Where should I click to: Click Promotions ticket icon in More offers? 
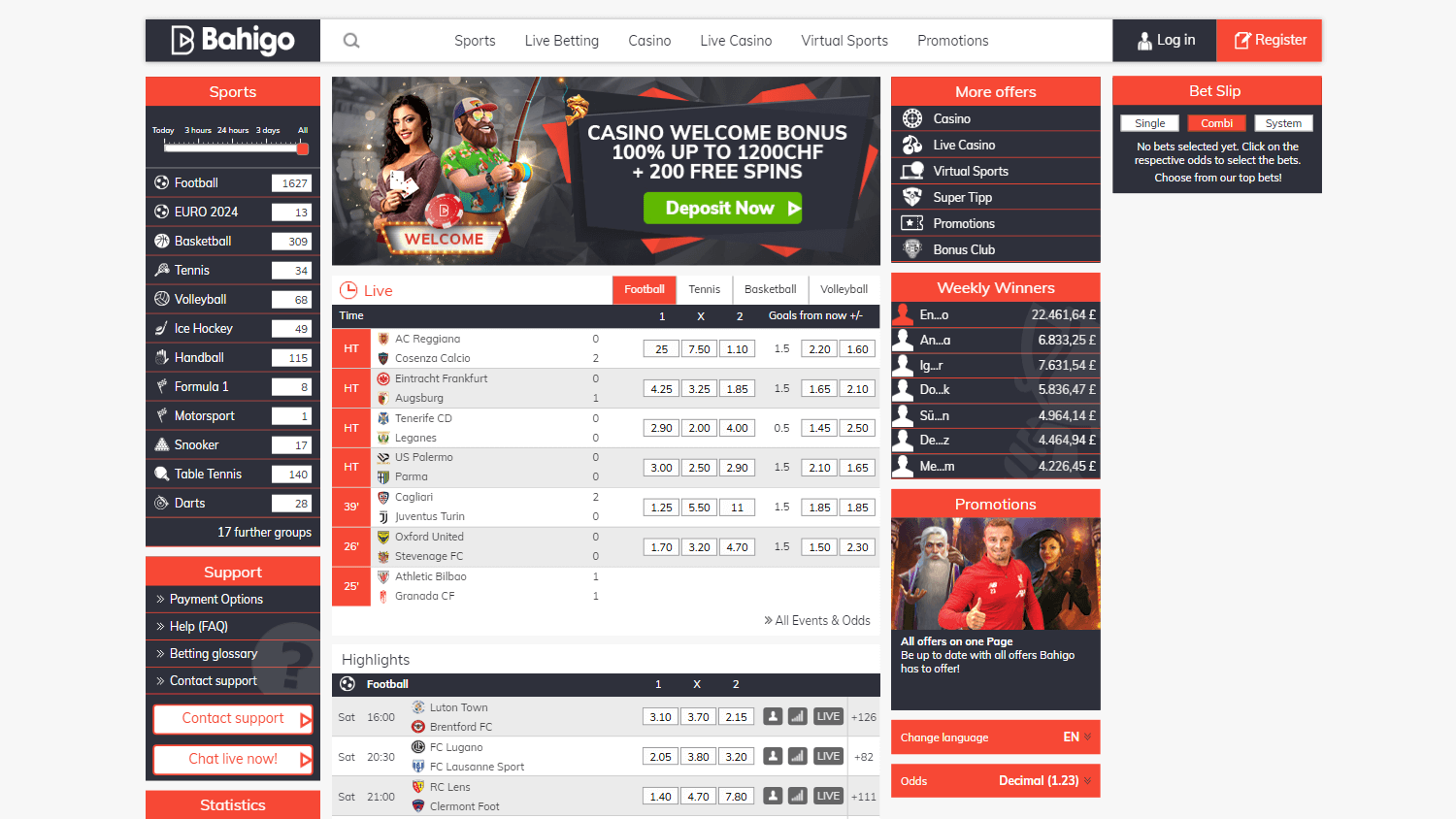(x=912, y=223)
